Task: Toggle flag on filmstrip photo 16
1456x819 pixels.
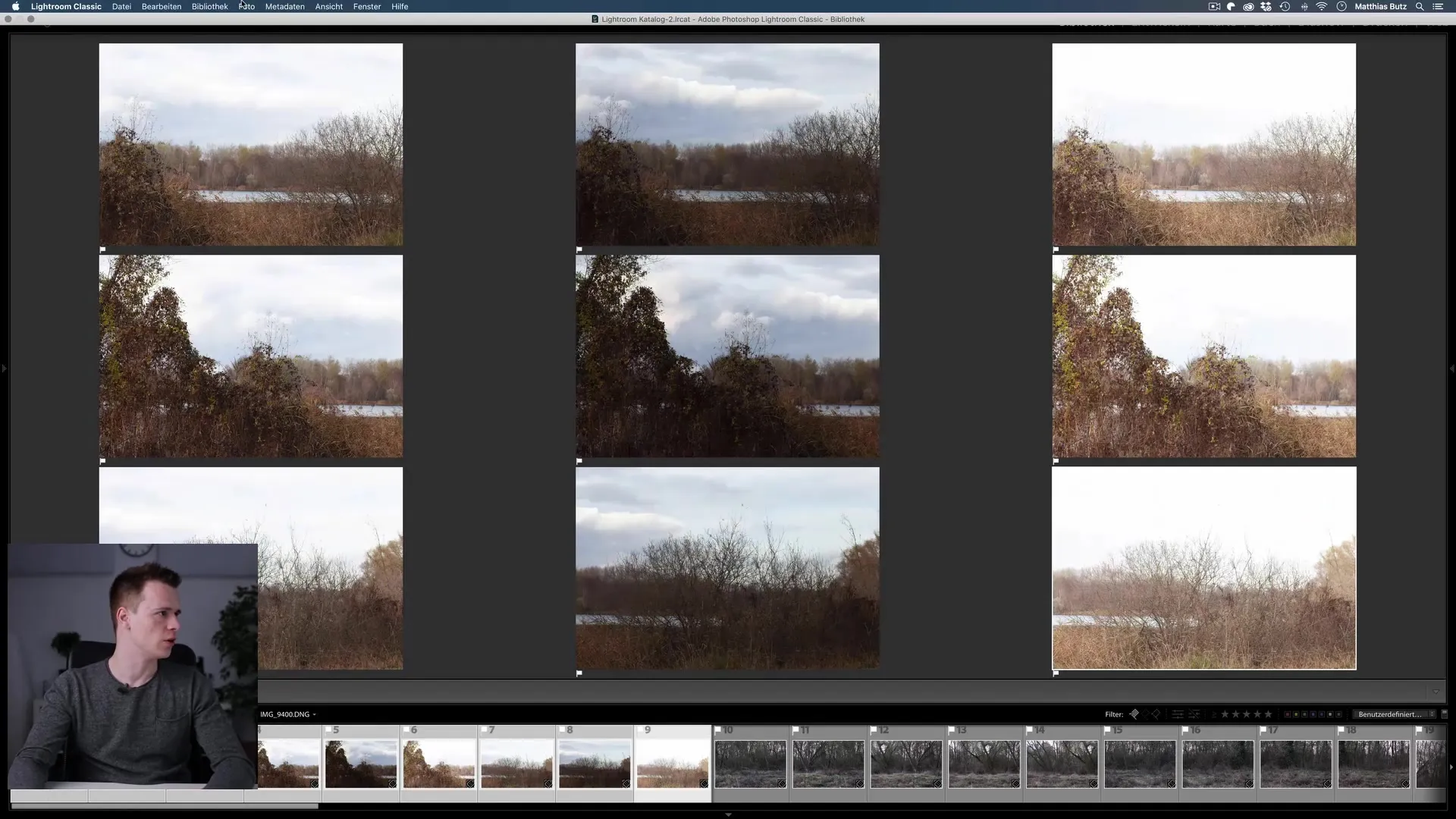Action: (x=1185, y=730)
